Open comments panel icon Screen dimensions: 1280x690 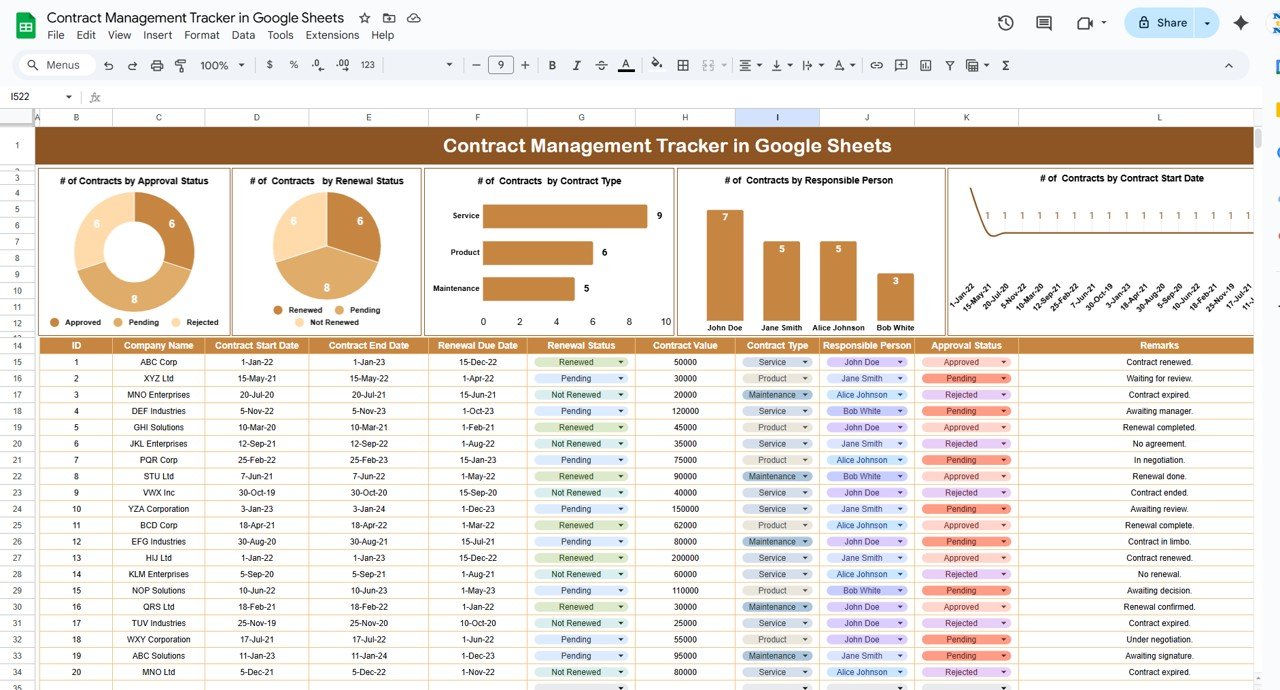point(1044,23)
